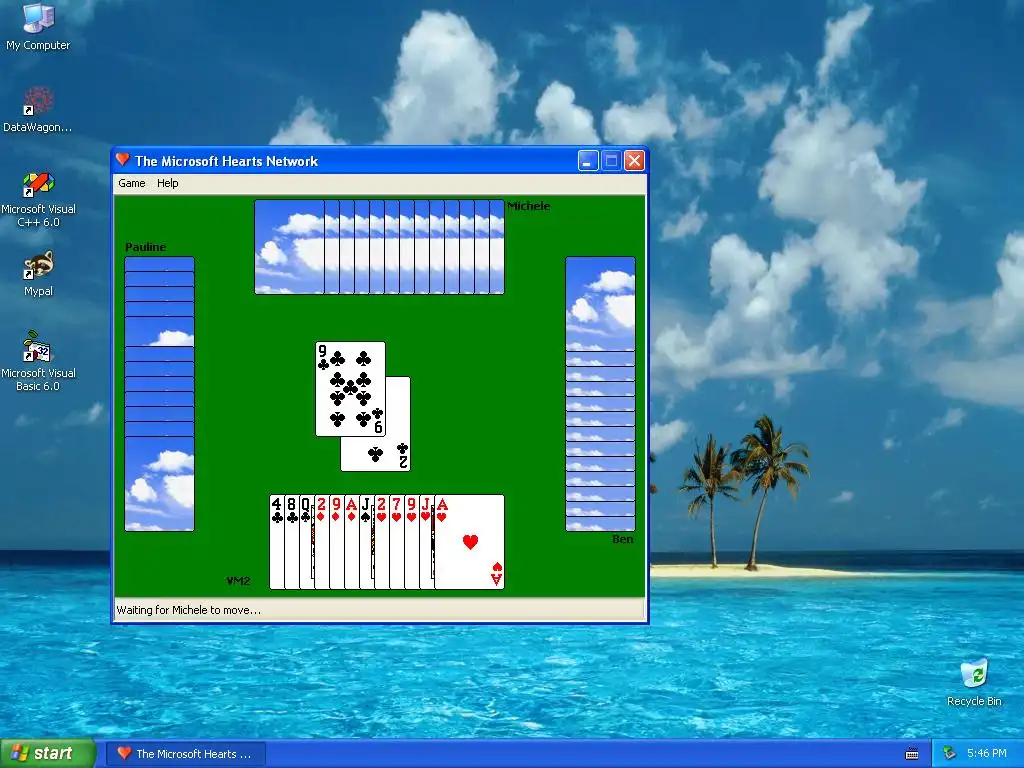Viewport: 1024px width, 768px height.
Task: Choose the Jack of spades card
Action: point(367,542)
